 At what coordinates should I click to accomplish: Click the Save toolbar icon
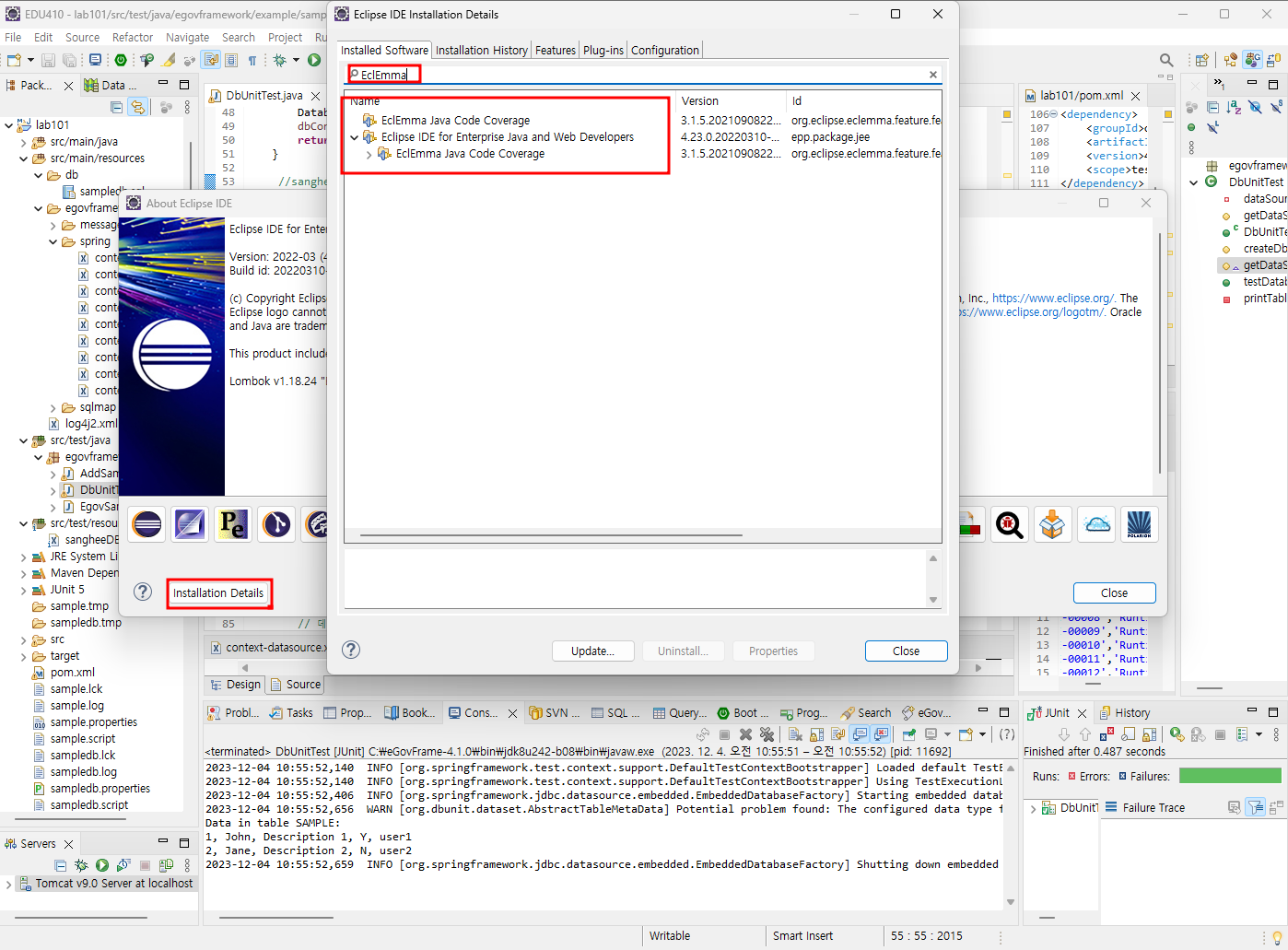click(x=48, y=60)
